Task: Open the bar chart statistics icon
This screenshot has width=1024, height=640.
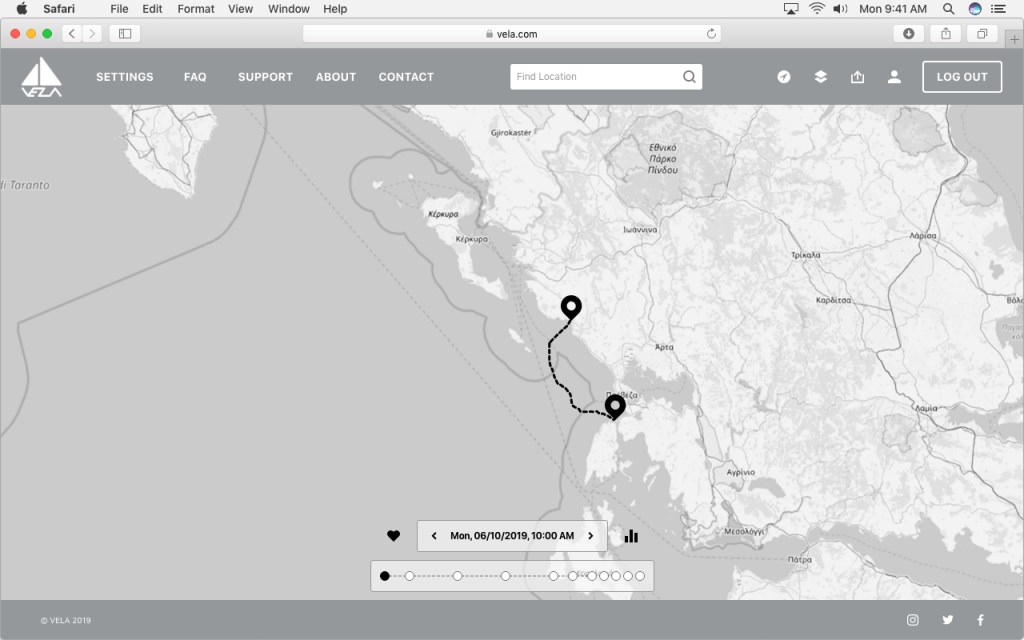Action: (x=631, y=536)
